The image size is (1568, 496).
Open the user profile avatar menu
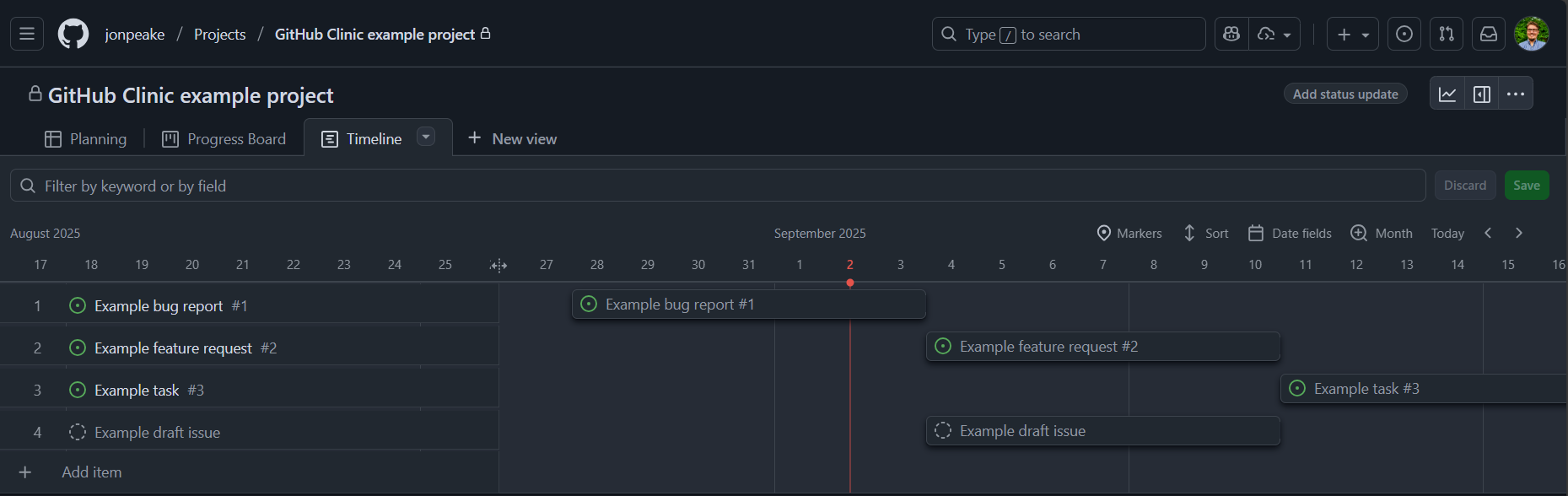1532,34
